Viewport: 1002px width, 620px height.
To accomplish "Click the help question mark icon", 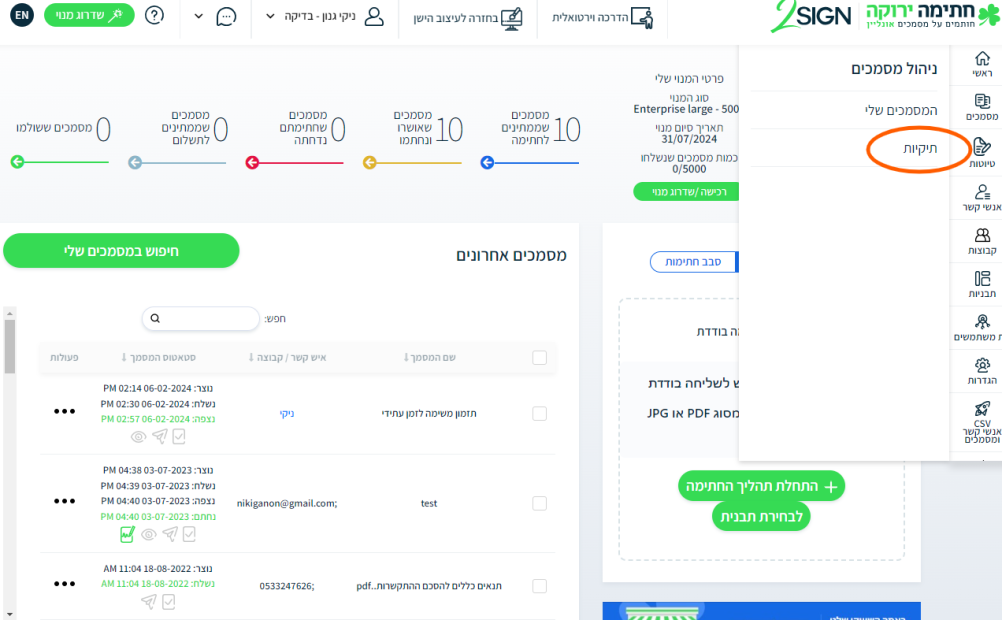I will coord(155,17).
